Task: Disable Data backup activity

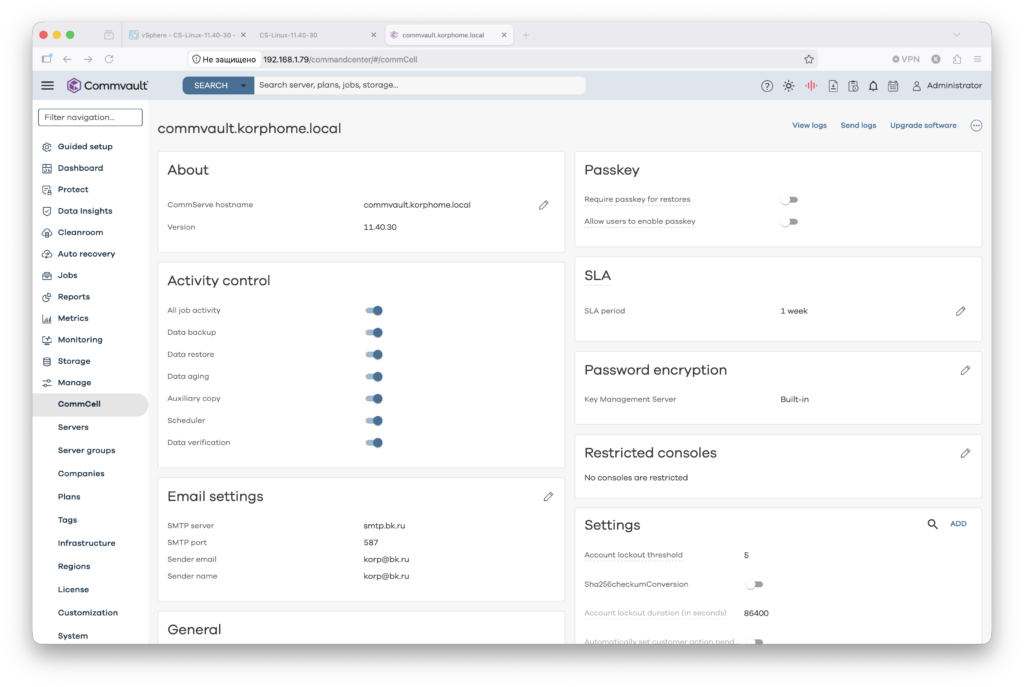Action: (374, 333)
